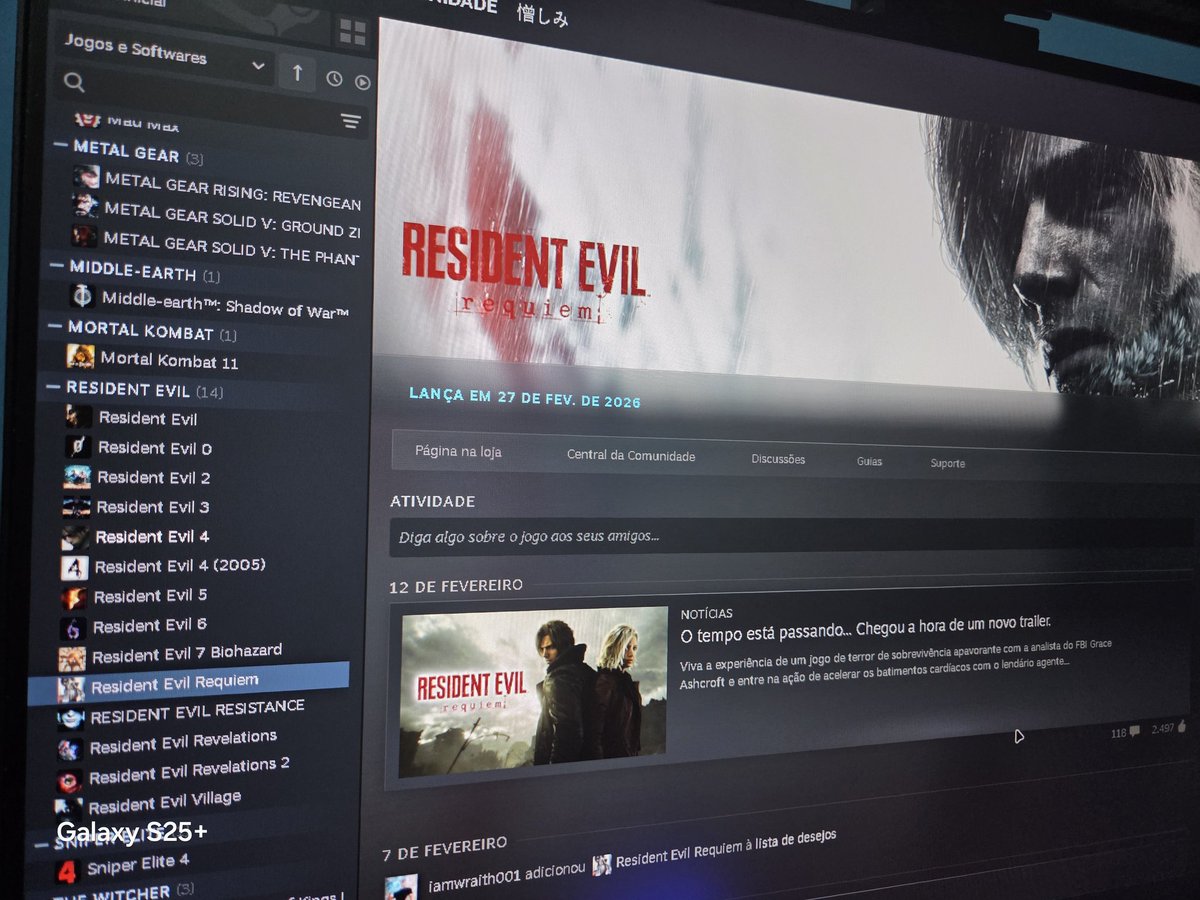Click the 12 DE FEVEREIRO date heading
The height and width of the screenshot is (900, 1200).
456,585
